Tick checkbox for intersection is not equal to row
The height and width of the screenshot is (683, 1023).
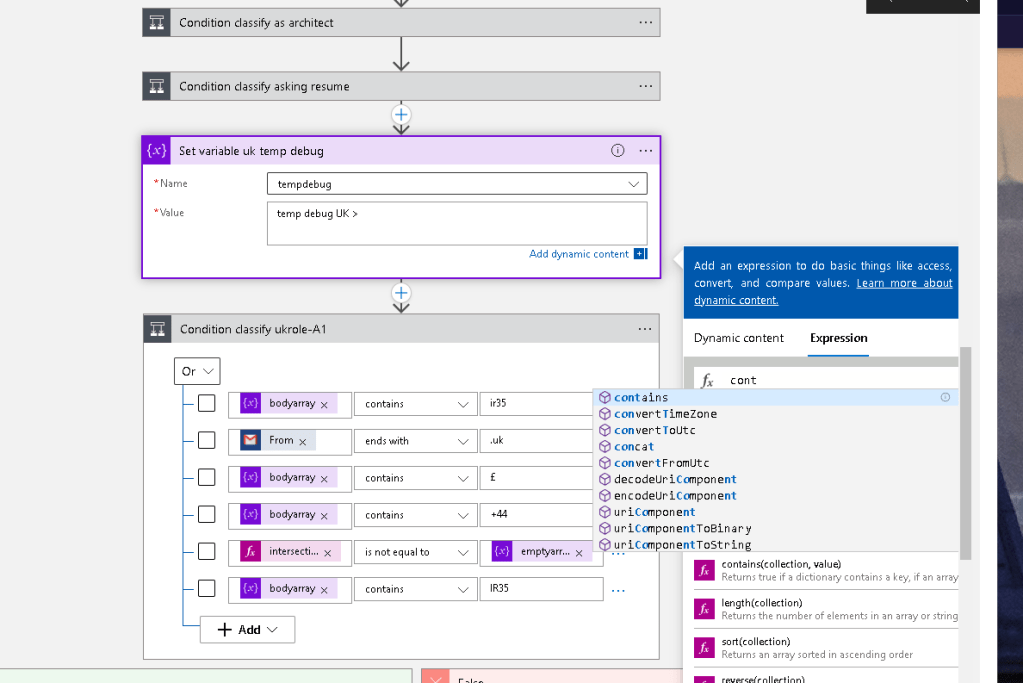tap(206, 551)
